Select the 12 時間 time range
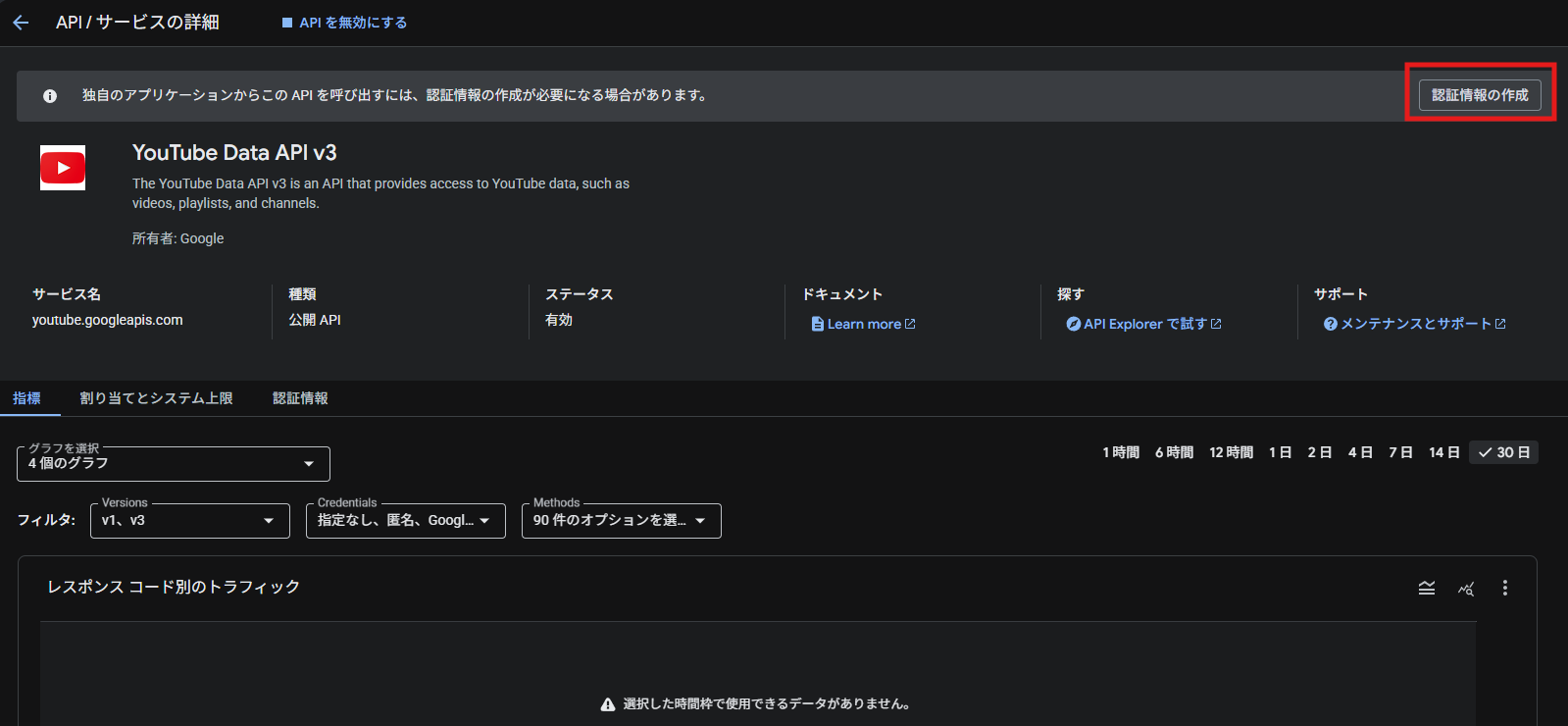1568x726 pixels. tap(1232, 452)
